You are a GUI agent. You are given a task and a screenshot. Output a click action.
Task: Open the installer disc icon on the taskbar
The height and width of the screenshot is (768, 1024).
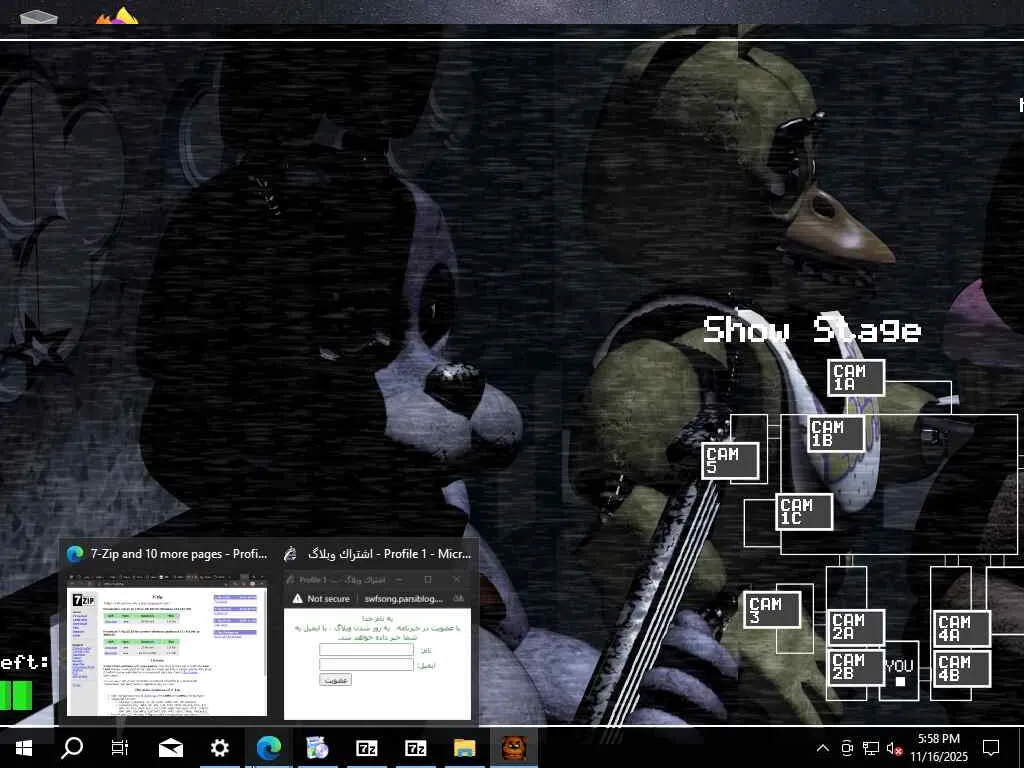(317, 748)
